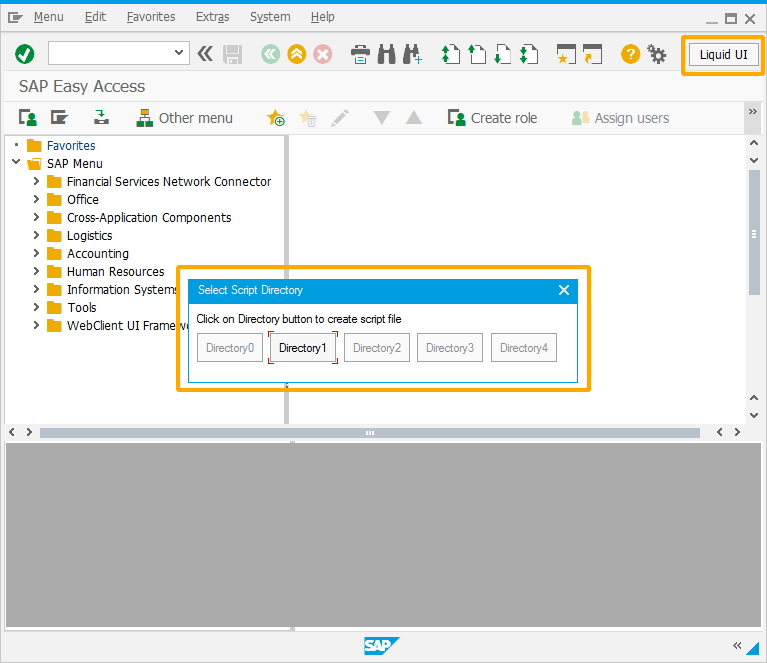The height and width of the screenshot is (663, 767).
Task: Expand Financial Services Network Connector node
Action: pos(36,181)
